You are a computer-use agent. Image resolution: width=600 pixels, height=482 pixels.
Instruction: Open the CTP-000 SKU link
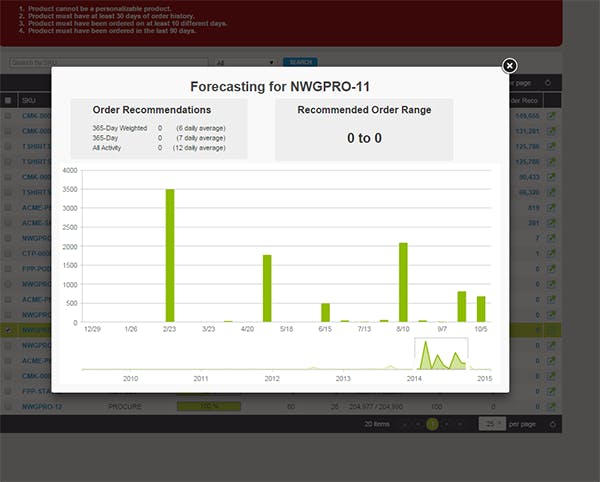coord(36,254)
